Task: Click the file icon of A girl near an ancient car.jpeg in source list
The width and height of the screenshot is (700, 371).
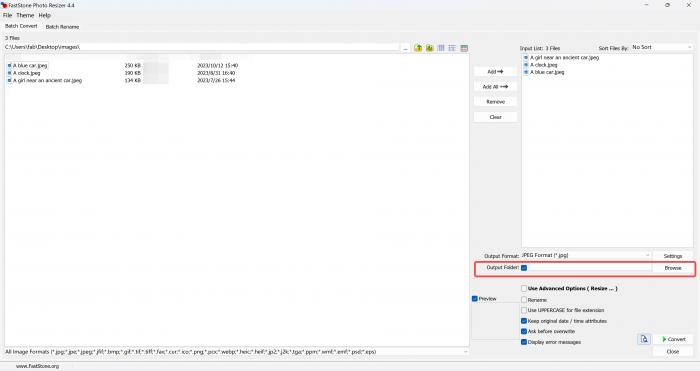Action: tap(9, 80)
